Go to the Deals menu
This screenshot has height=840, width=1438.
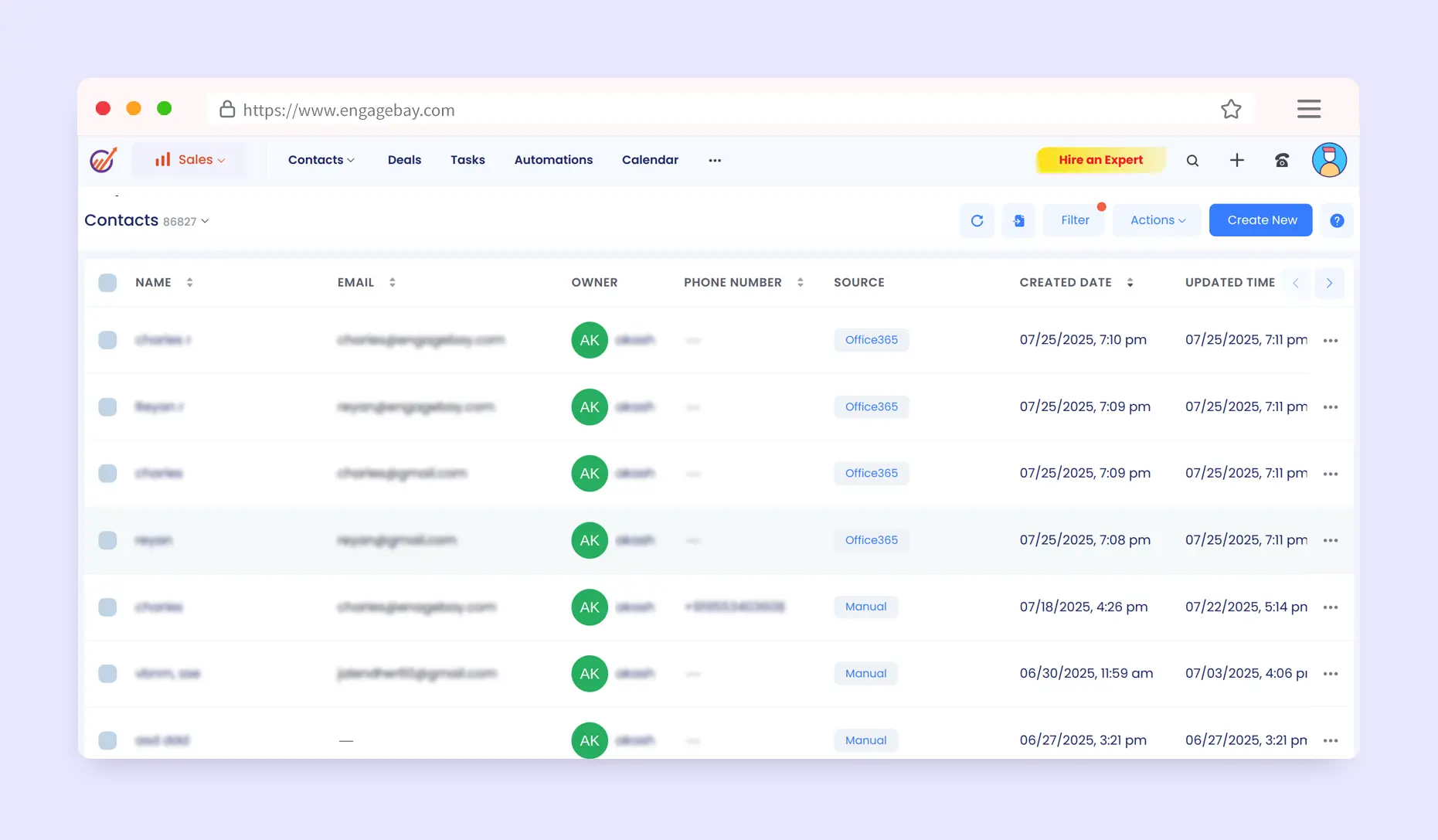click(404, 160)
